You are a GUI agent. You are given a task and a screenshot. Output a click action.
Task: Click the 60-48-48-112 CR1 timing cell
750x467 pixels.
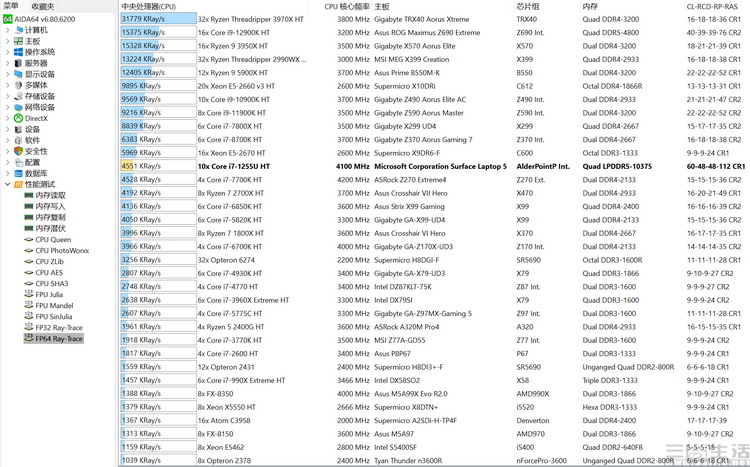click(x=716, y=167)
